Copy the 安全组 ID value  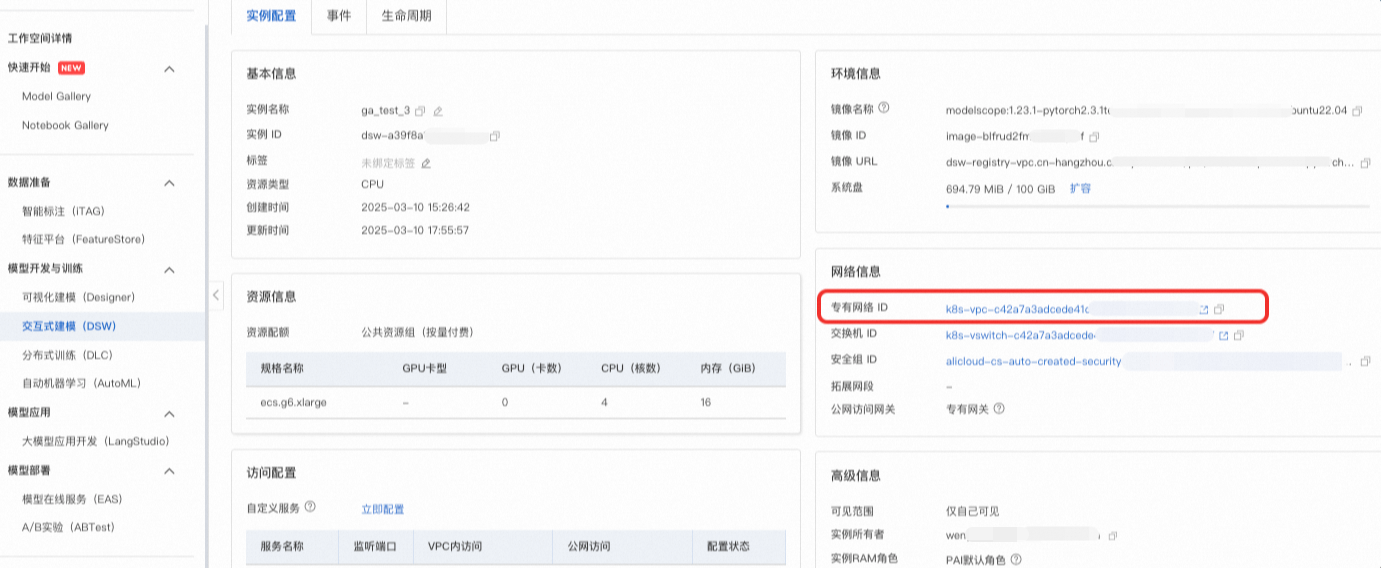pos(1366,361)
